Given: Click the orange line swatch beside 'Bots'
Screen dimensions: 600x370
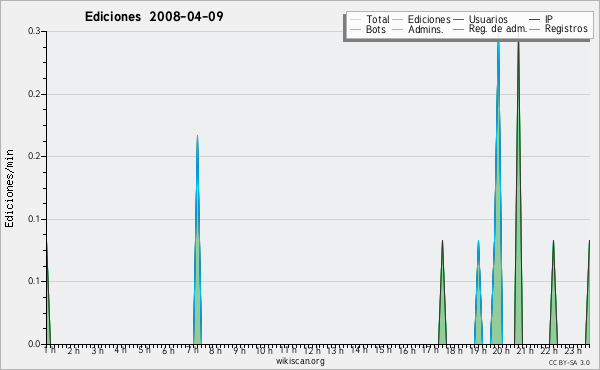Looking at the screenshot, I should (x=355, y=29).
